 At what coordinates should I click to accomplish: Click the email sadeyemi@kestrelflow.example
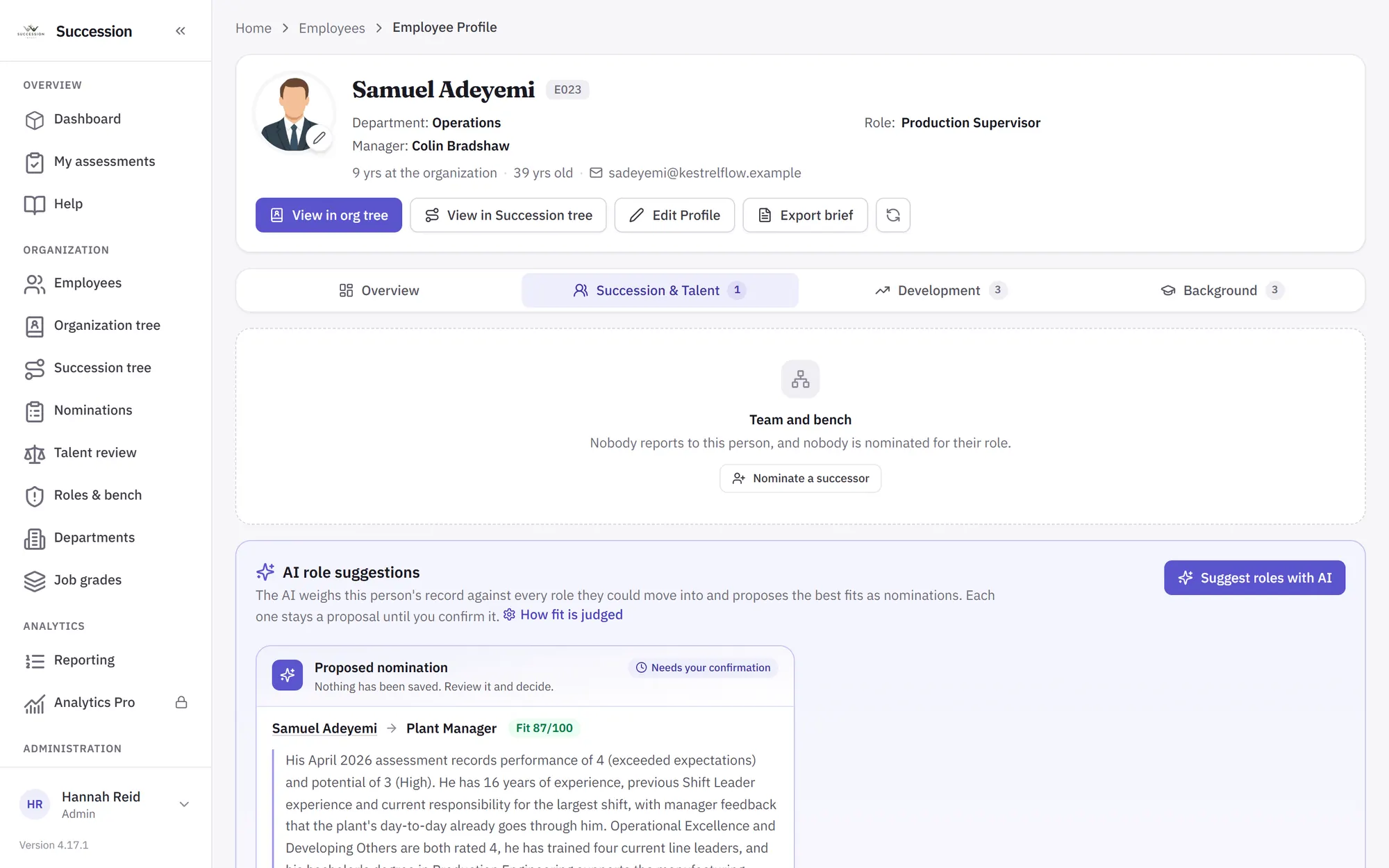[704, 173]
